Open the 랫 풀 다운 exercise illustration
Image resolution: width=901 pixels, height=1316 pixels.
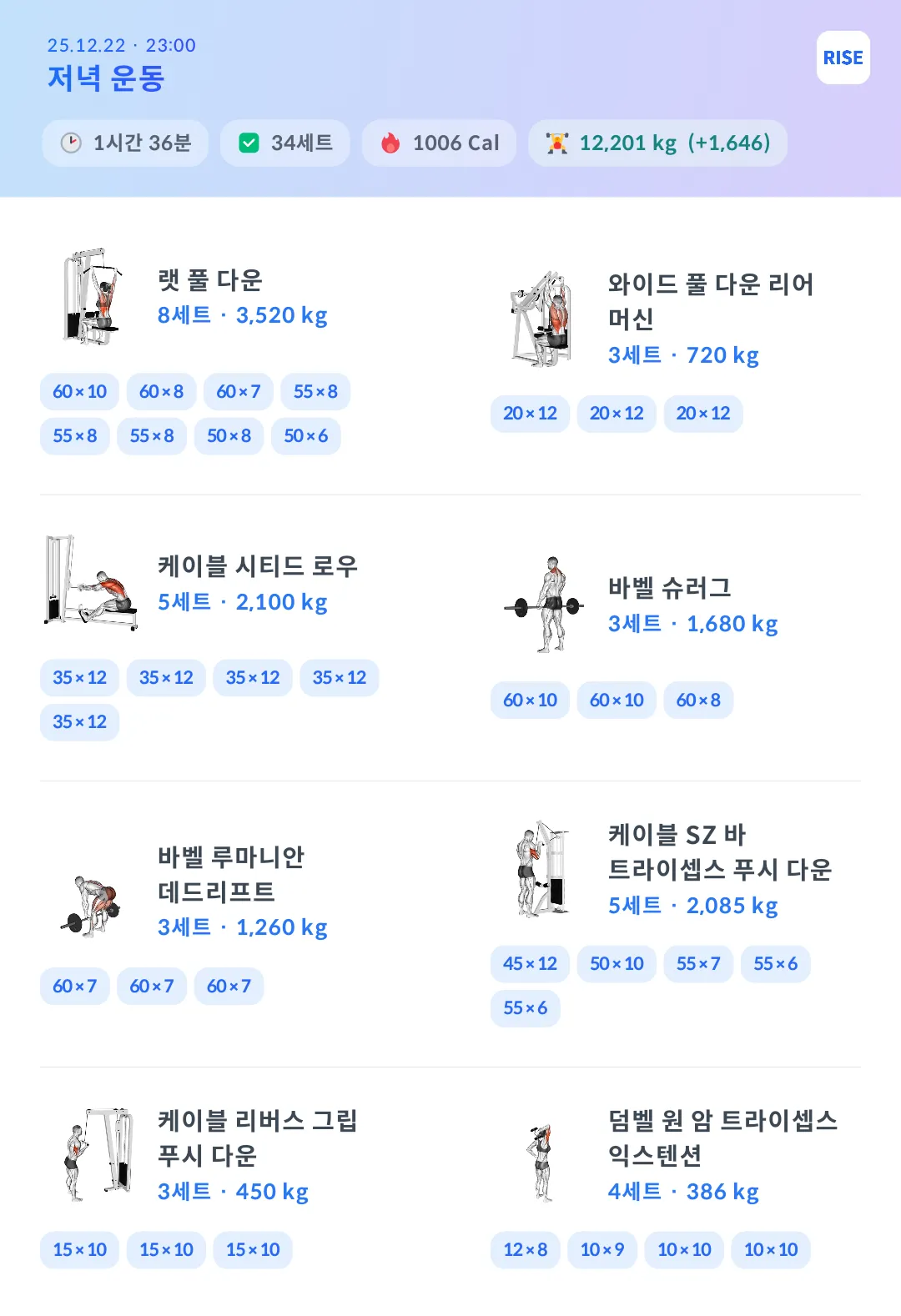(91, 297)
